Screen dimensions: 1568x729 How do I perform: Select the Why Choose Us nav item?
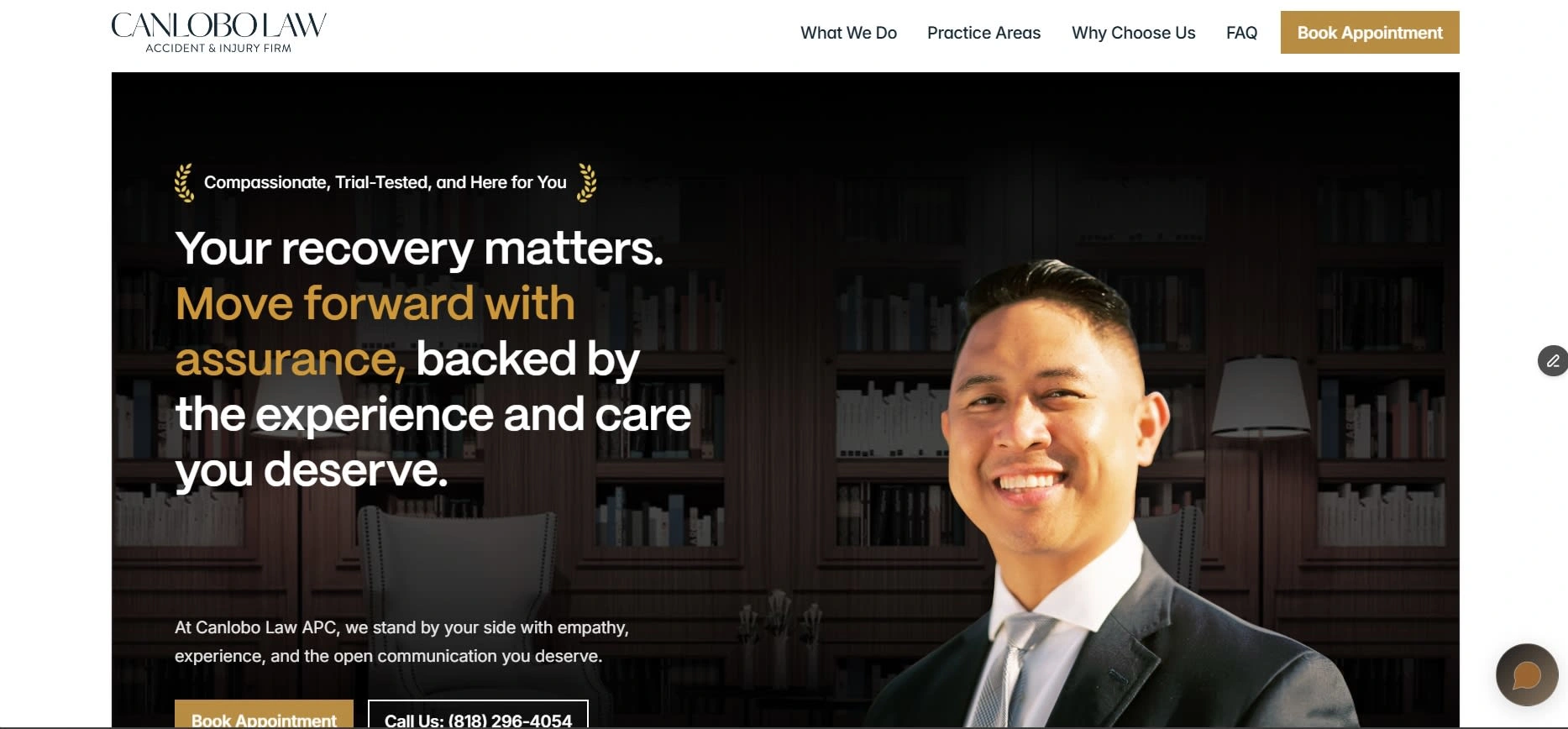point(1133,33)
